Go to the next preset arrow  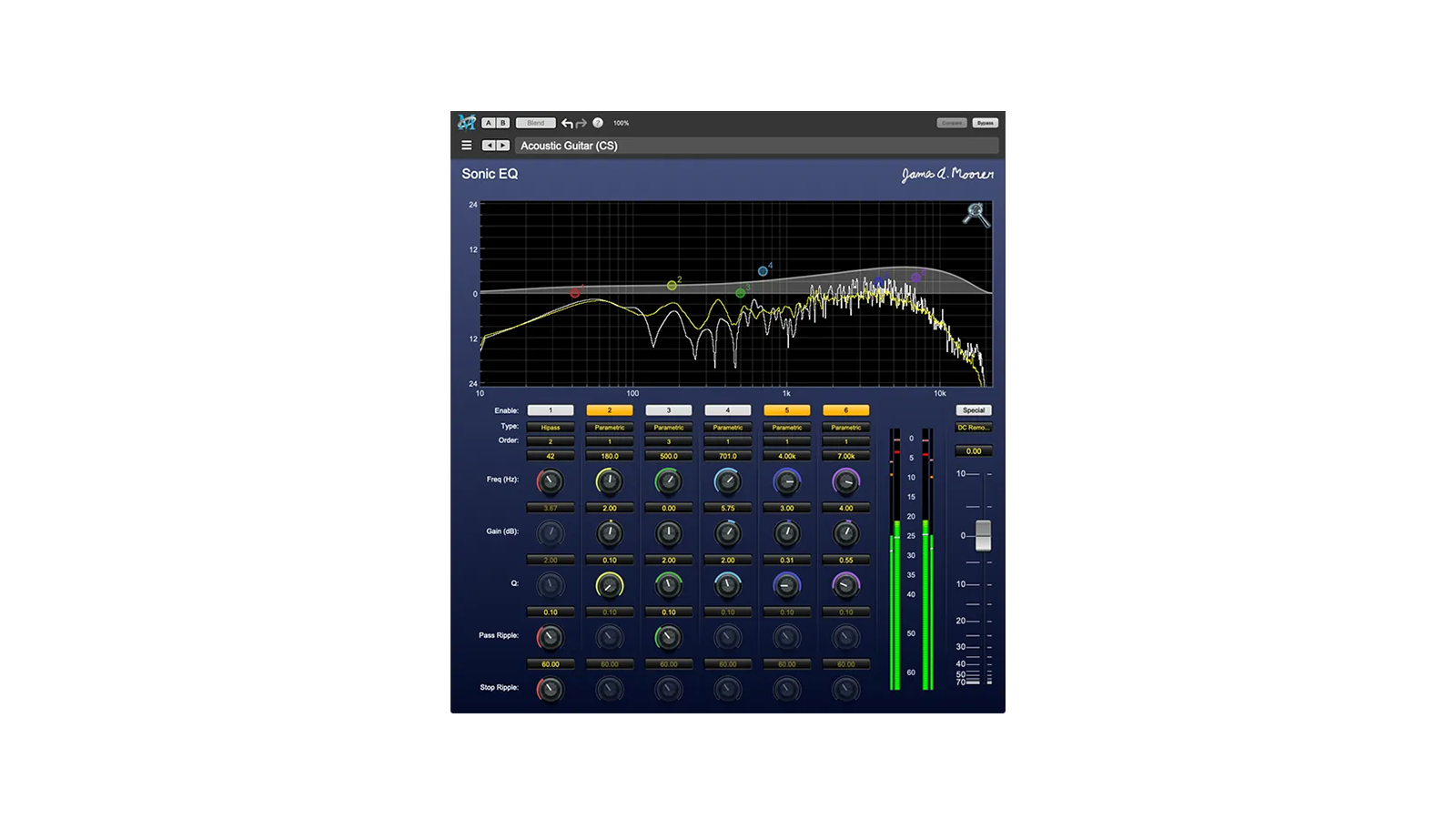pos(502,146)
